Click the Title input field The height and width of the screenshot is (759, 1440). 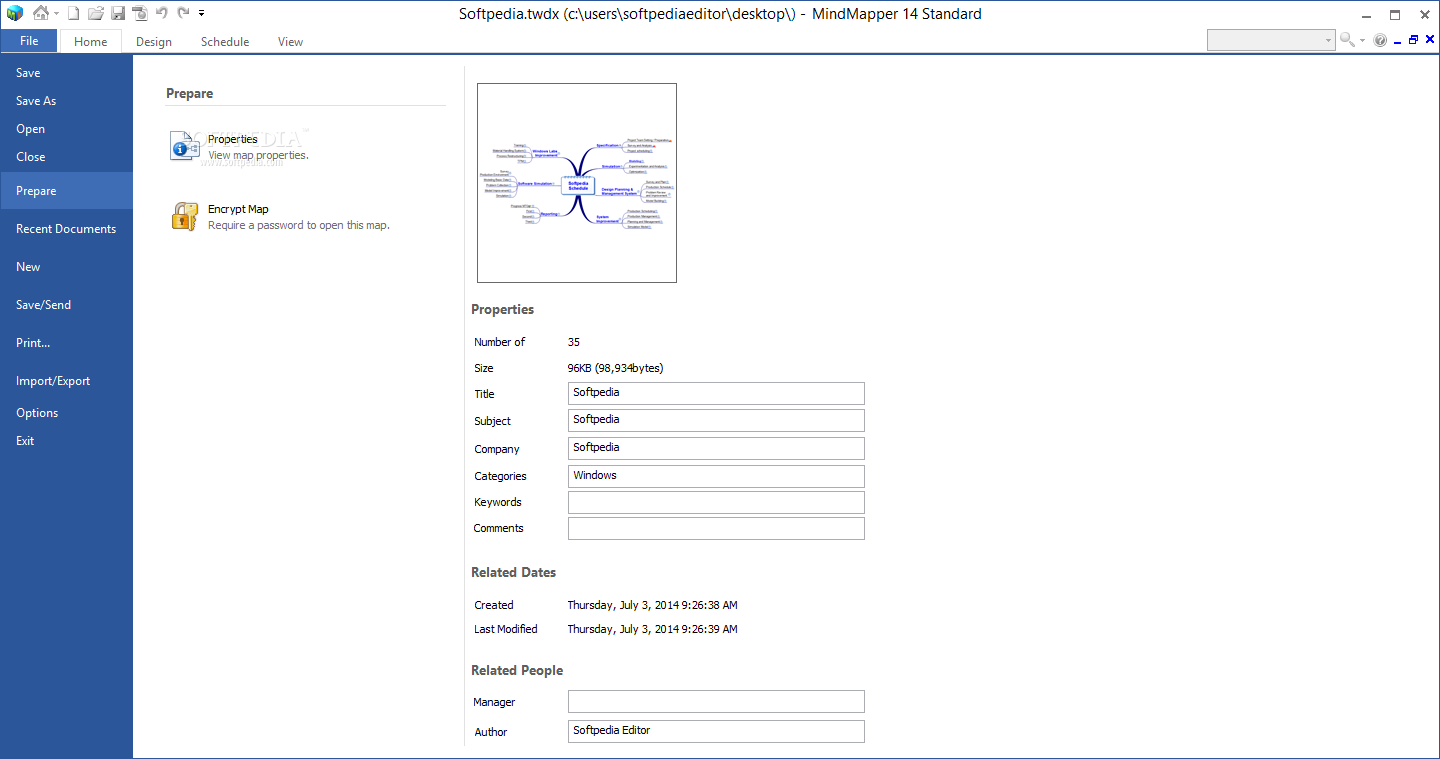click(x=716, y=393)
